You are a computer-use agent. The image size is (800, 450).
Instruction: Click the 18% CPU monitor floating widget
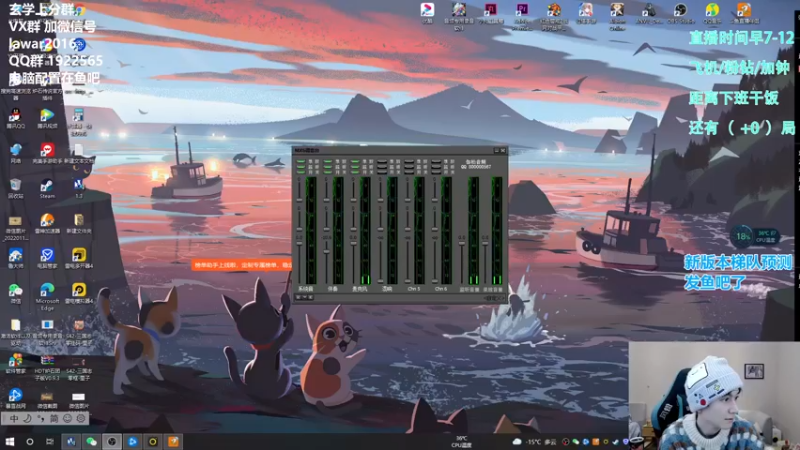pos(754,236)
